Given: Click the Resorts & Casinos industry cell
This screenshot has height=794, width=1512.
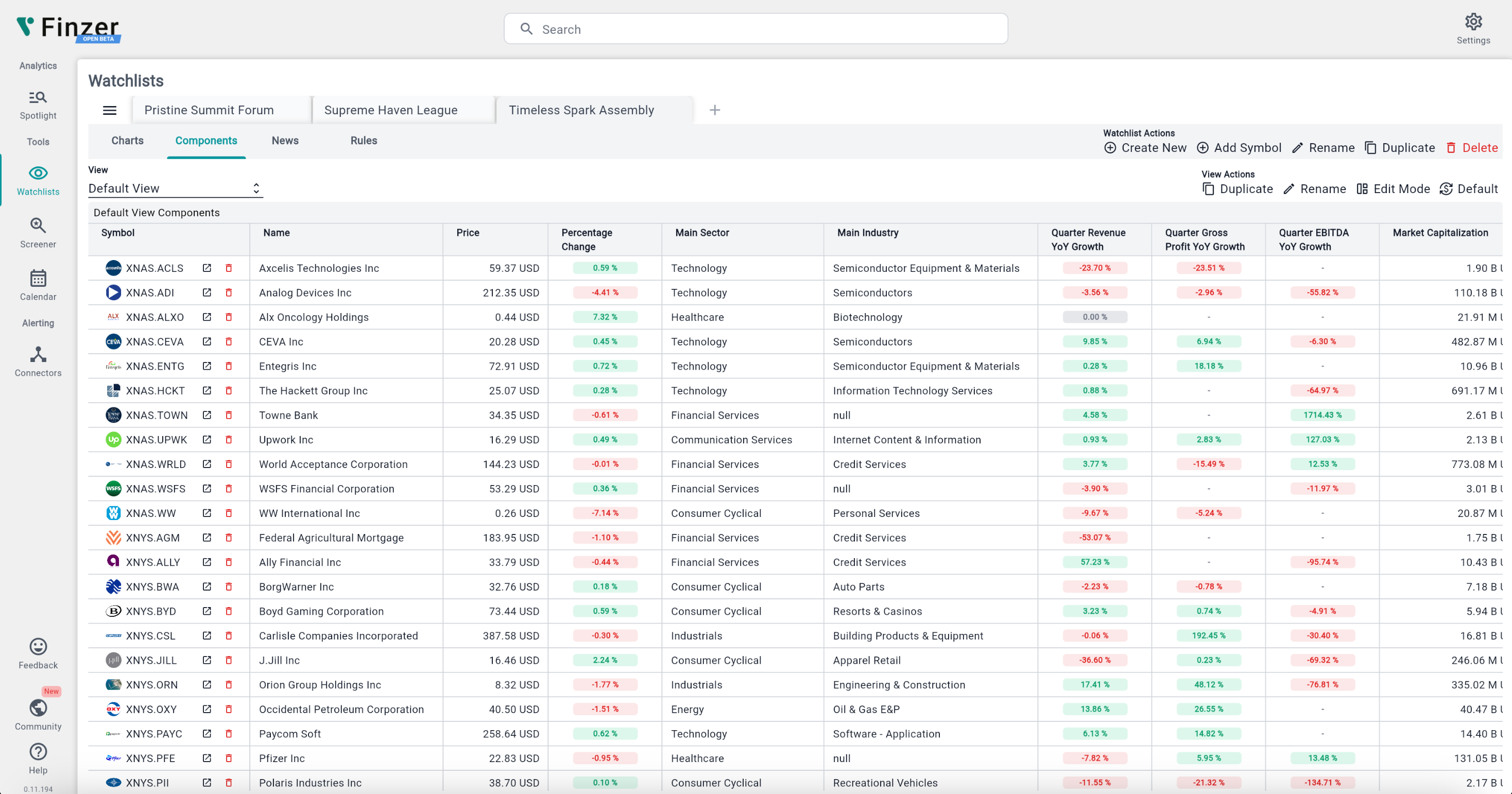Looking at the screenshot, I should pyautogui.click(x=877, y=611).
